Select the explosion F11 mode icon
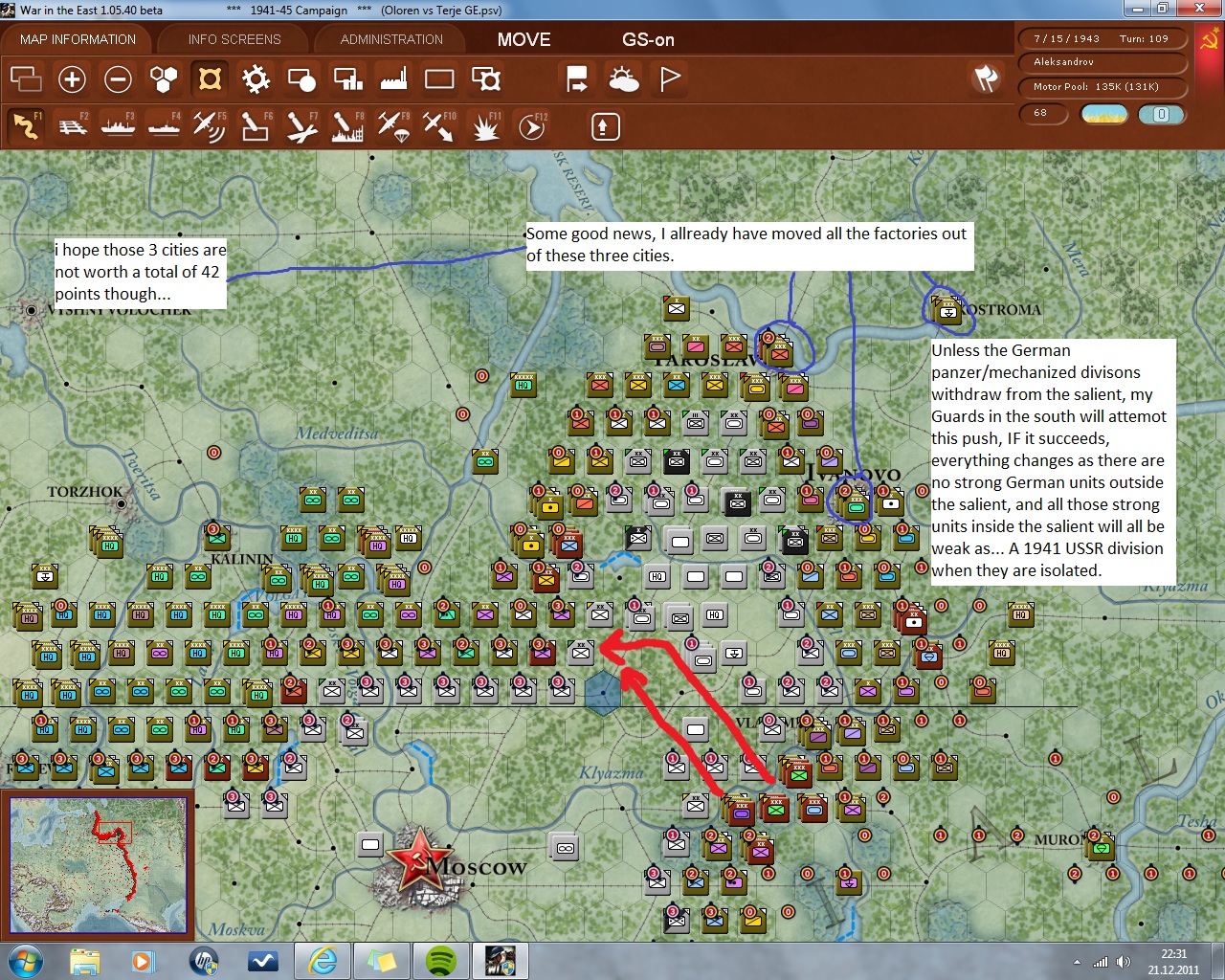The image size is (1225, 980). click(x=485, y=125)
